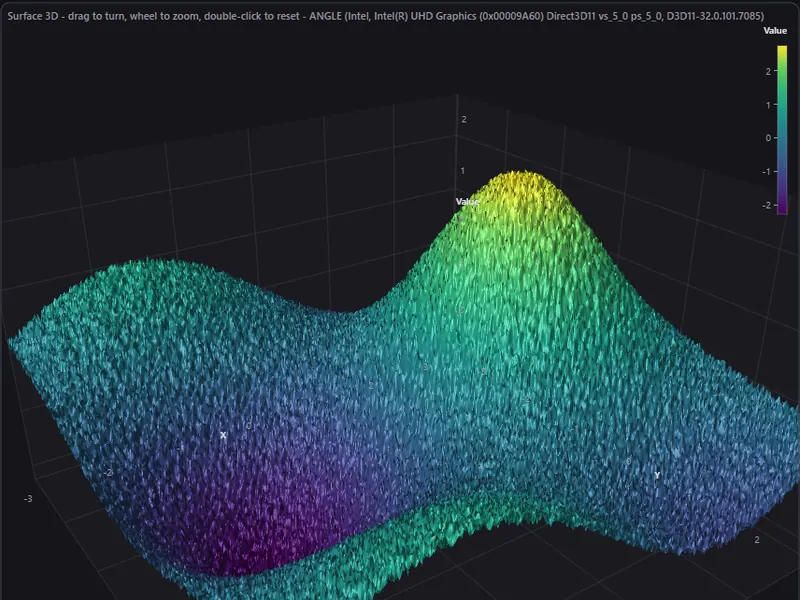Viewport: 800px width, 600px height.
Task: Click the "1" tick on the vertical axis back corner
Action: [x=463, y=171]
